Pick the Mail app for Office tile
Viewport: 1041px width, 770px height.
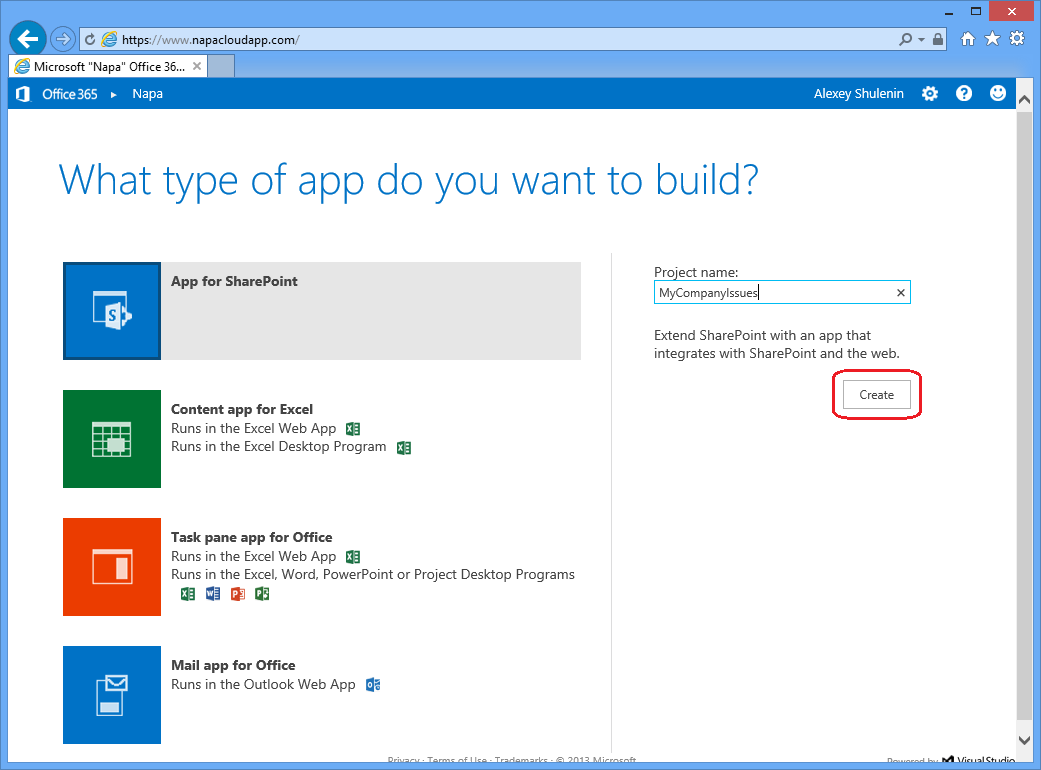pos(320,695)
